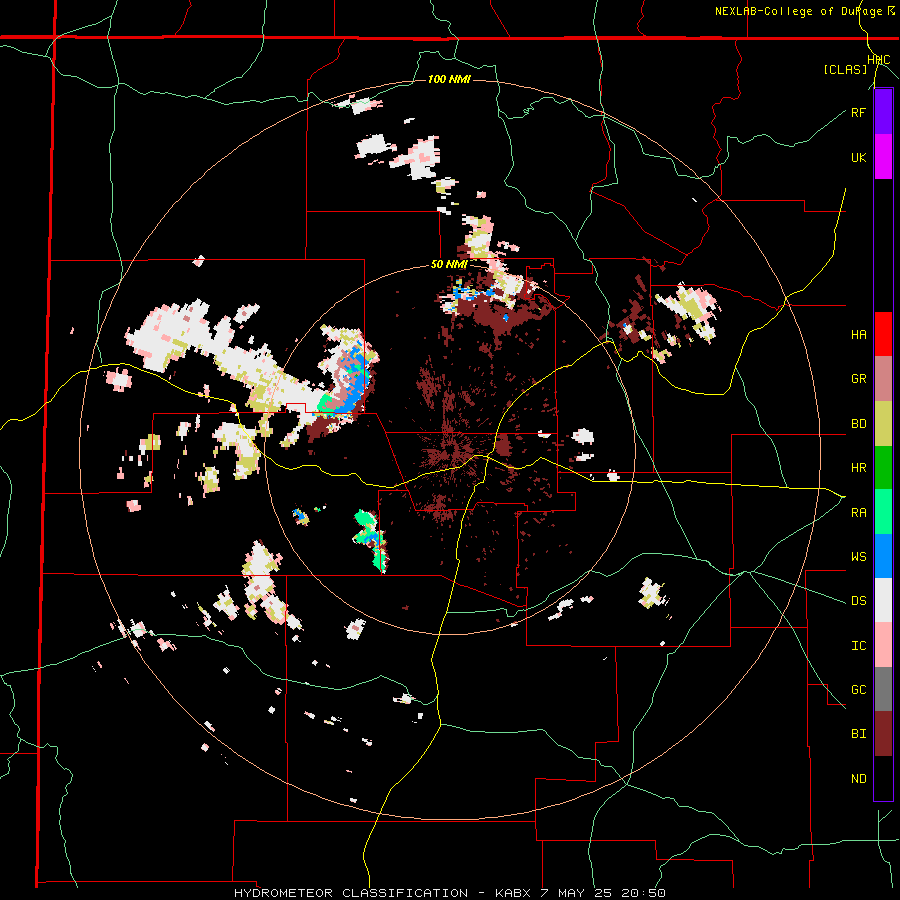Click the '[CLAS]' legend heading
The height and width of the screenshot is (900, 900).
point(845,69)
